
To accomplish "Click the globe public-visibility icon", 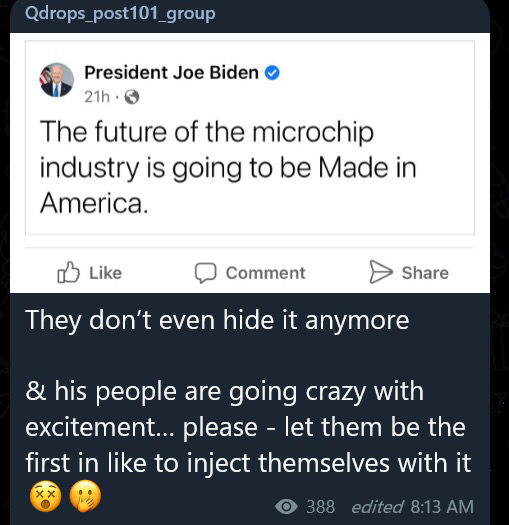I will [132, 97].
